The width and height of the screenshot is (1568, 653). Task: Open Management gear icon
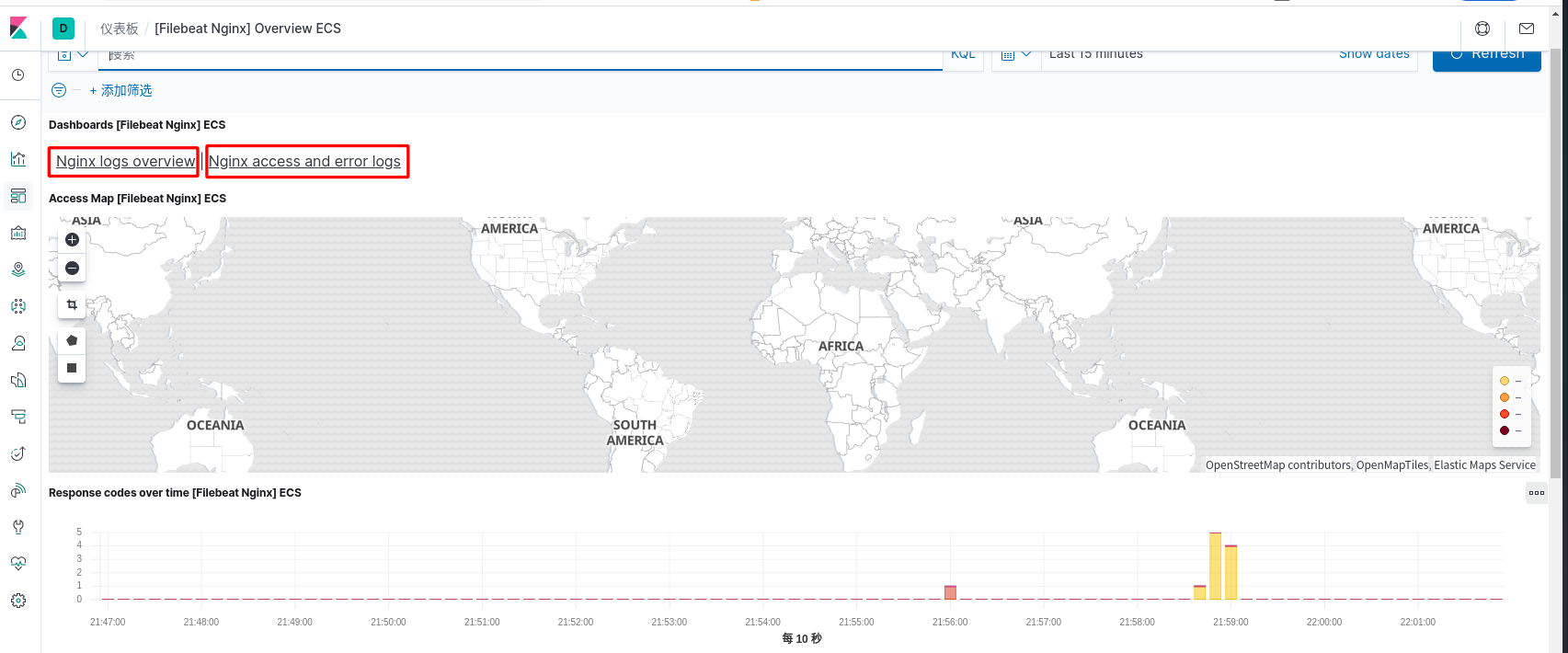tap(18, 601)
